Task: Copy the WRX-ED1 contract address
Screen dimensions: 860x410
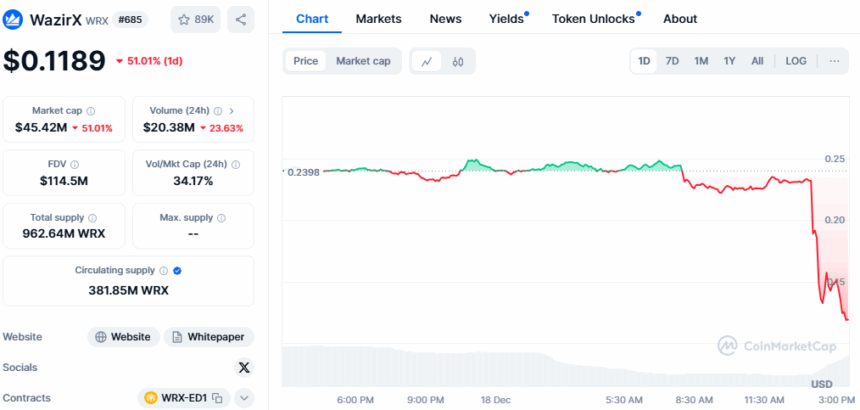Action: tap(217, 398)
